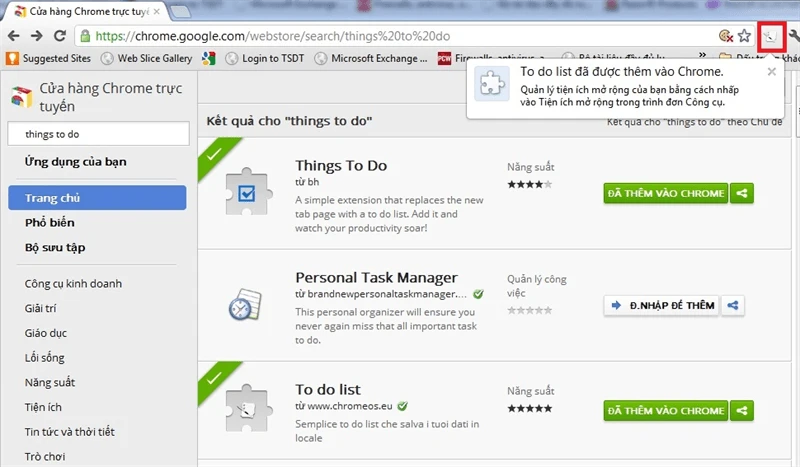Click the verified badge beside www.chromeos.eu
This screenshot has height=467, width=800.
(x=403, y=406)
